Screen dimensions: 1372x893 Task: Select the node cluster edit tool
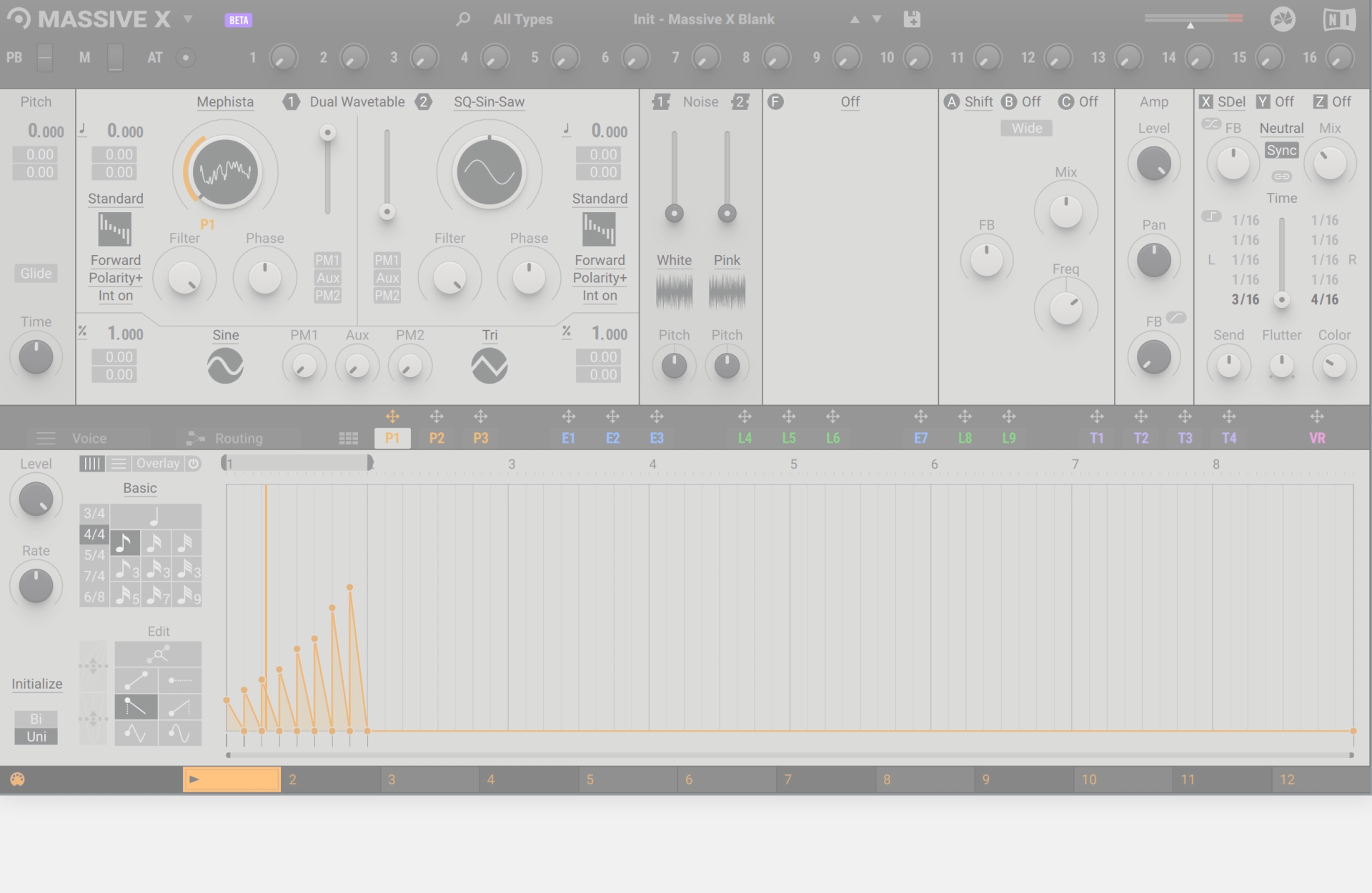point(158,654)
